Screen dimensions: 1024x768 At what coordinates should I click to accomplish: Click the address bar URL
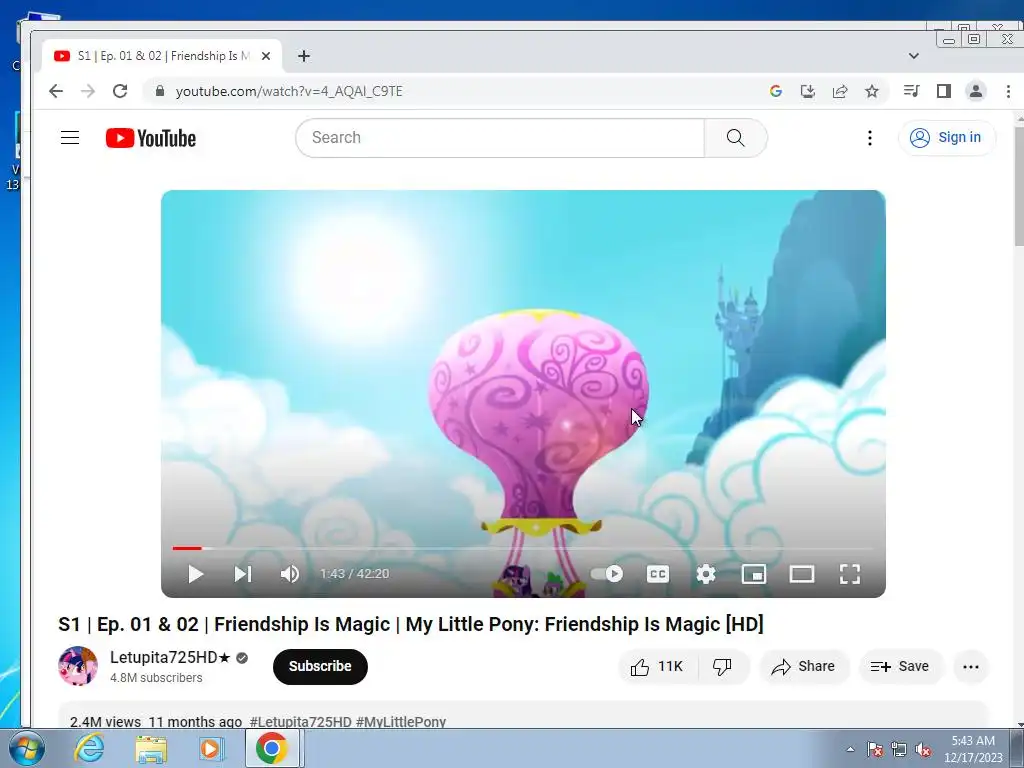pos(289,91)
